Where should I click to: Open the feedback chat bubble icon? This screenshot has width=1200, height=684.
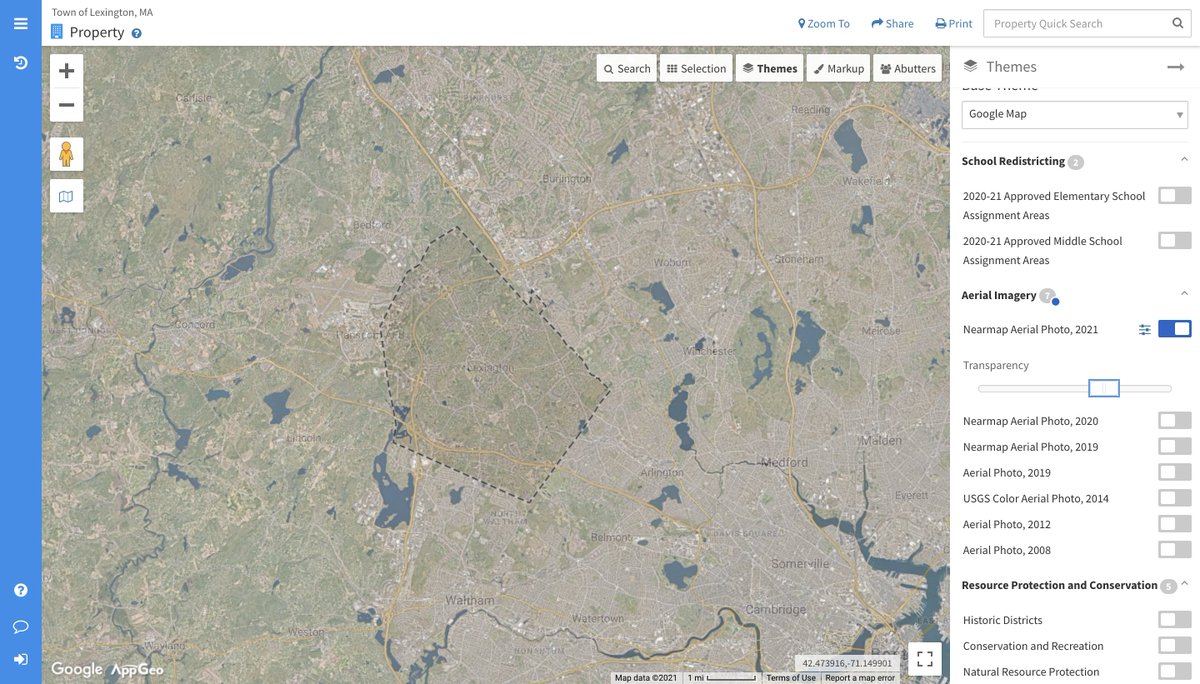[x=20, y=627]
